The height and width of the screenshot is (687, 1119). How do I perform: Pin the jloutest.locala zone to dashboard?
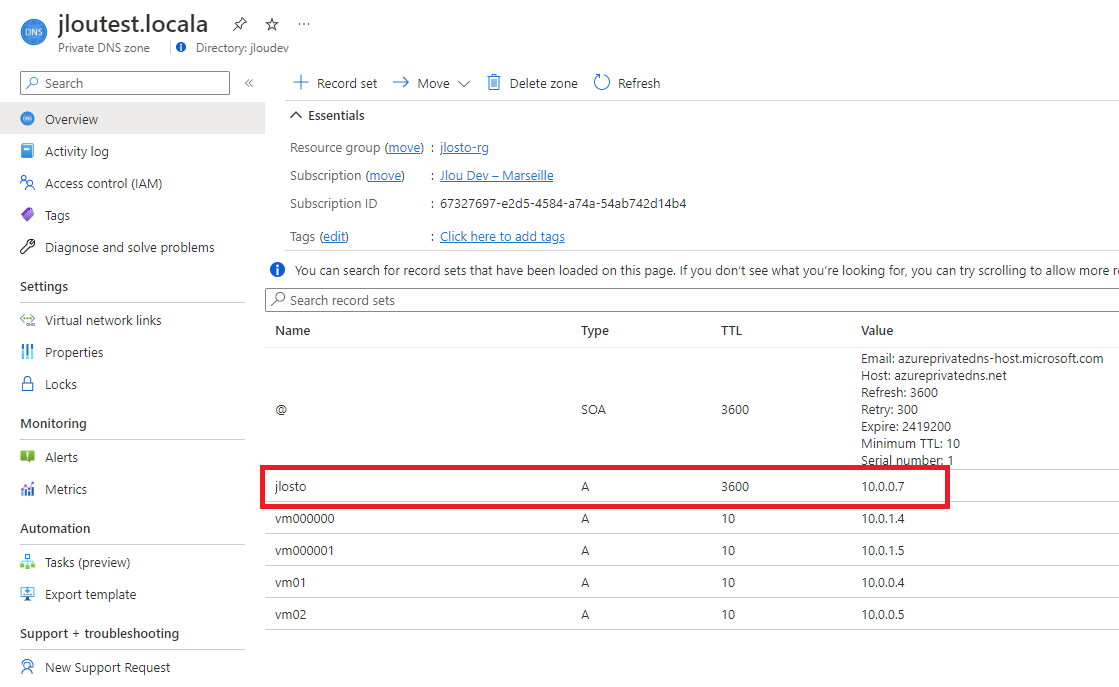(x=240, y=24)
